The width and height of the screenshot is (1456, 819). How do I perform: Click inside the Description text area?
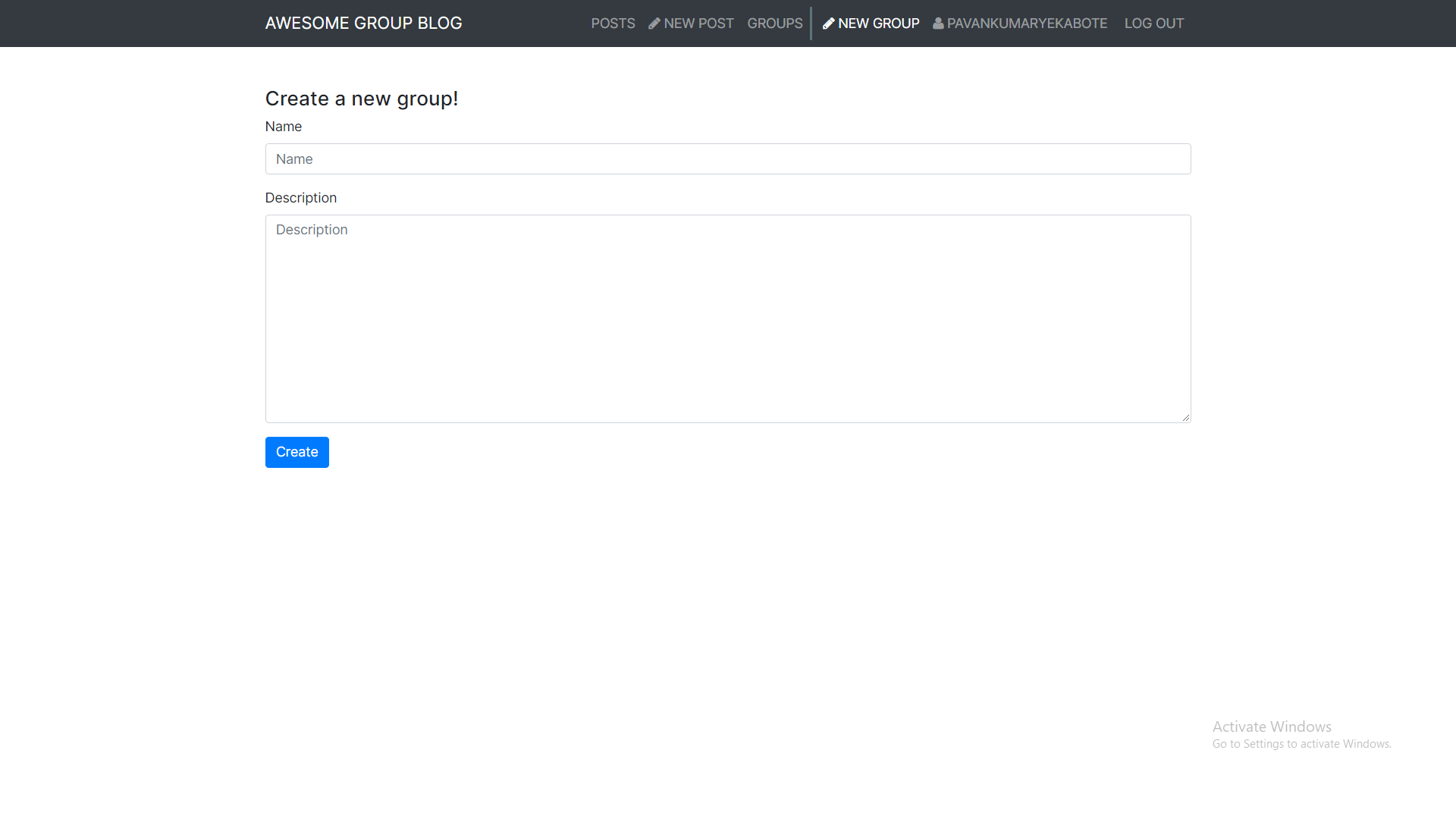click(x=728, y=318)
